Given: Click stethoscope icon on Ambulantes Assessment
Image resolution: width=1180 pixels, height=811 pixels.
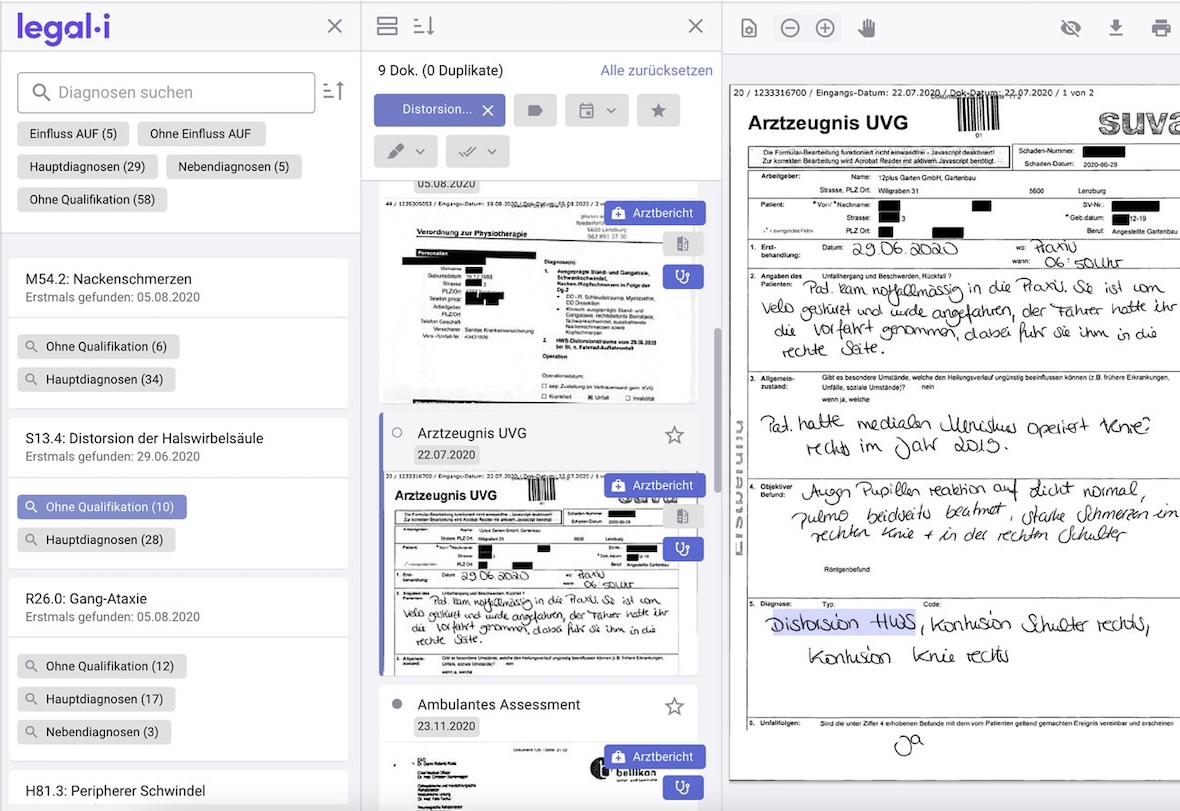Looking at the screenshot, I should pos(683,788).
